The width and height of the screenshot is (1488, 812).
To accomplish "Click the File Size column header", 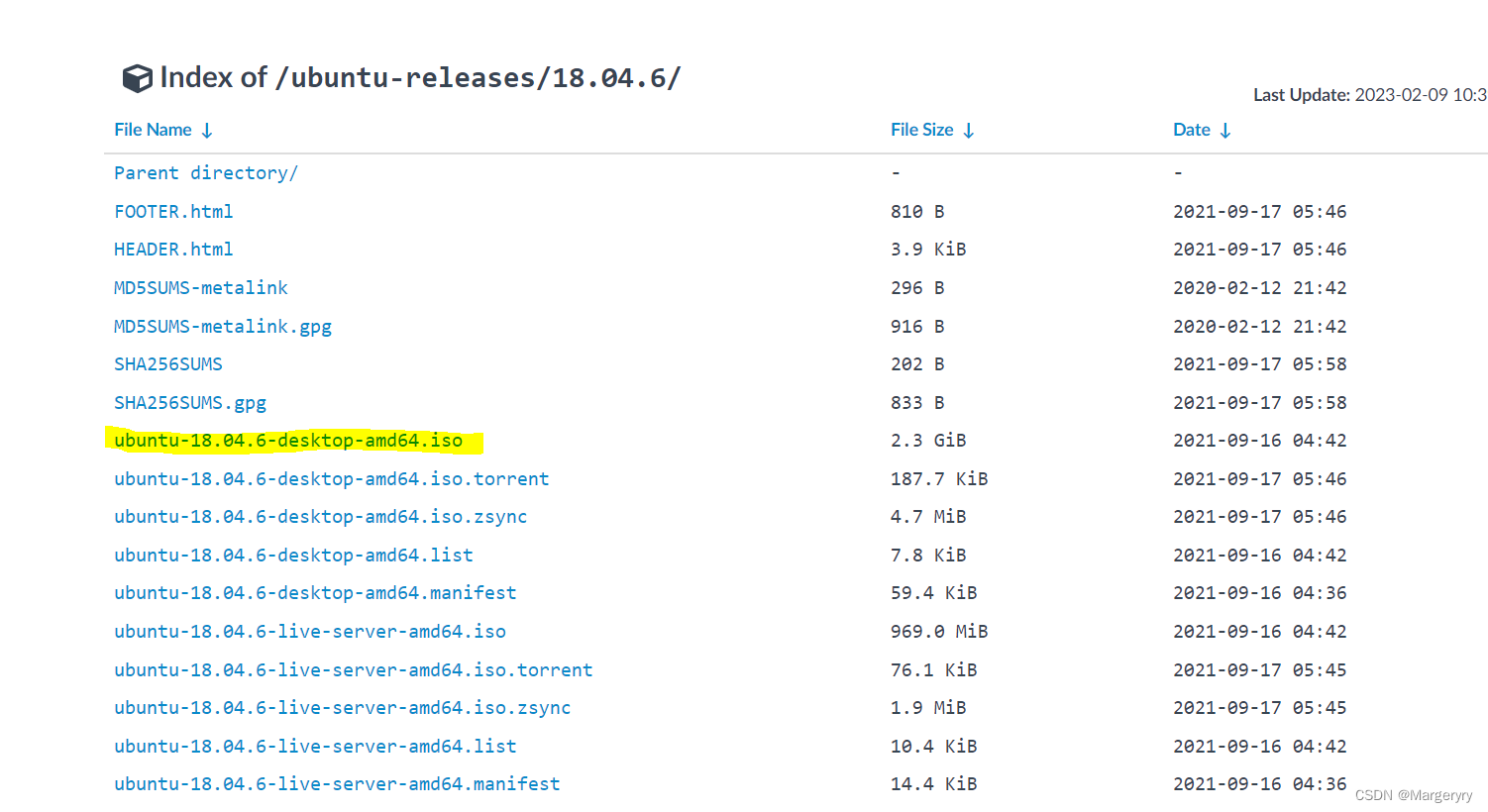I will [x=921, y=130].
